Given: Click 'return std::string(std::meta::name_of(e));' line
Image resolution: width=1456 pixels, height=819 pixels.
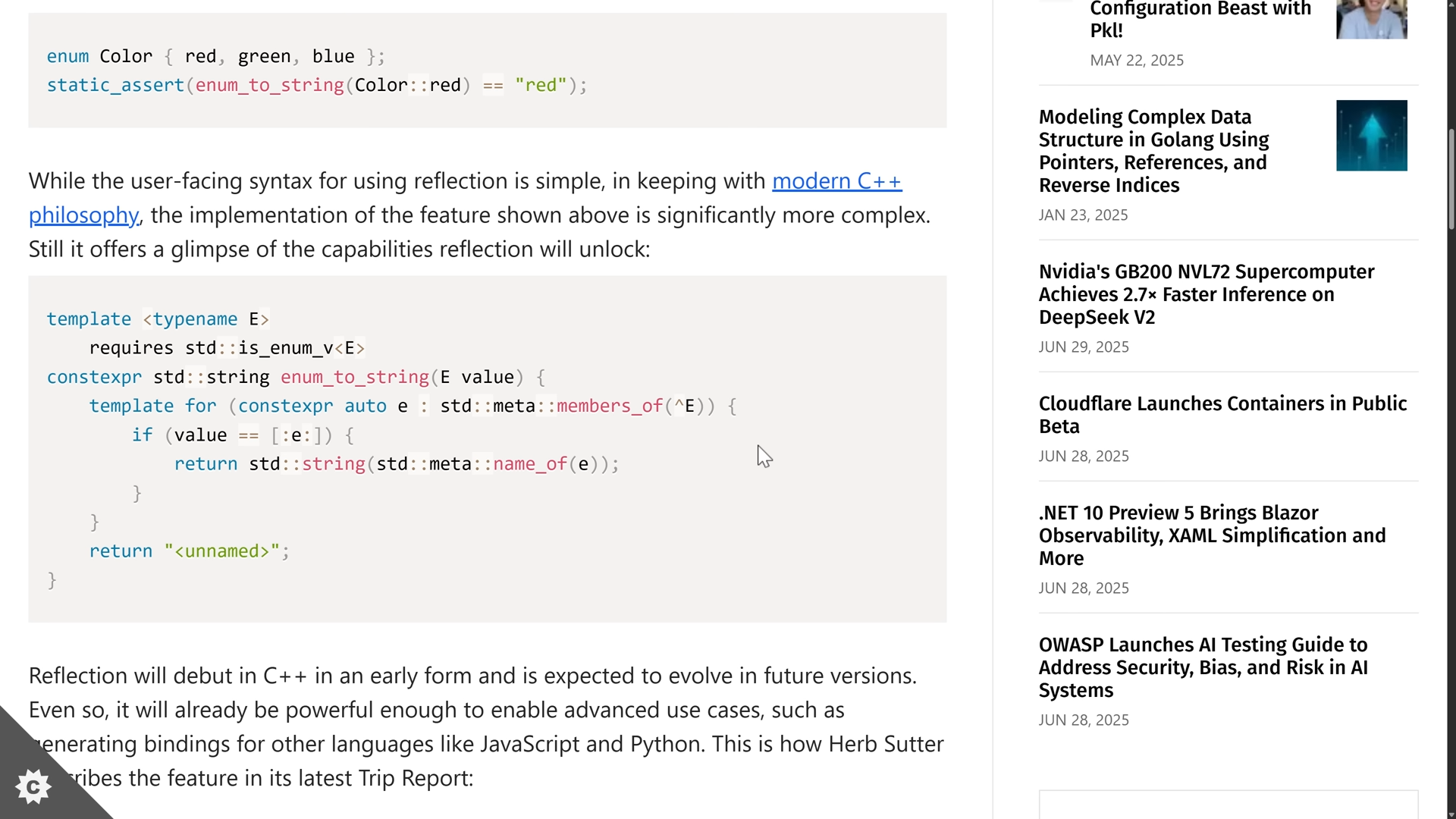Looking at the screenshot, I should (x=397, y=464).
